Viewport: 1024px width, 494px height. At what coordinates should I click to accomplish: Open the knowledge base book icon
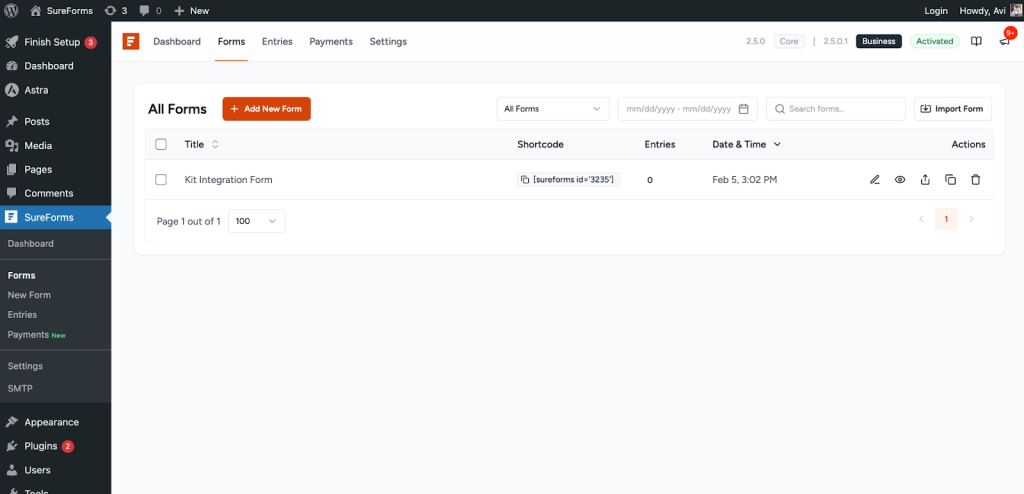(977, 42)
